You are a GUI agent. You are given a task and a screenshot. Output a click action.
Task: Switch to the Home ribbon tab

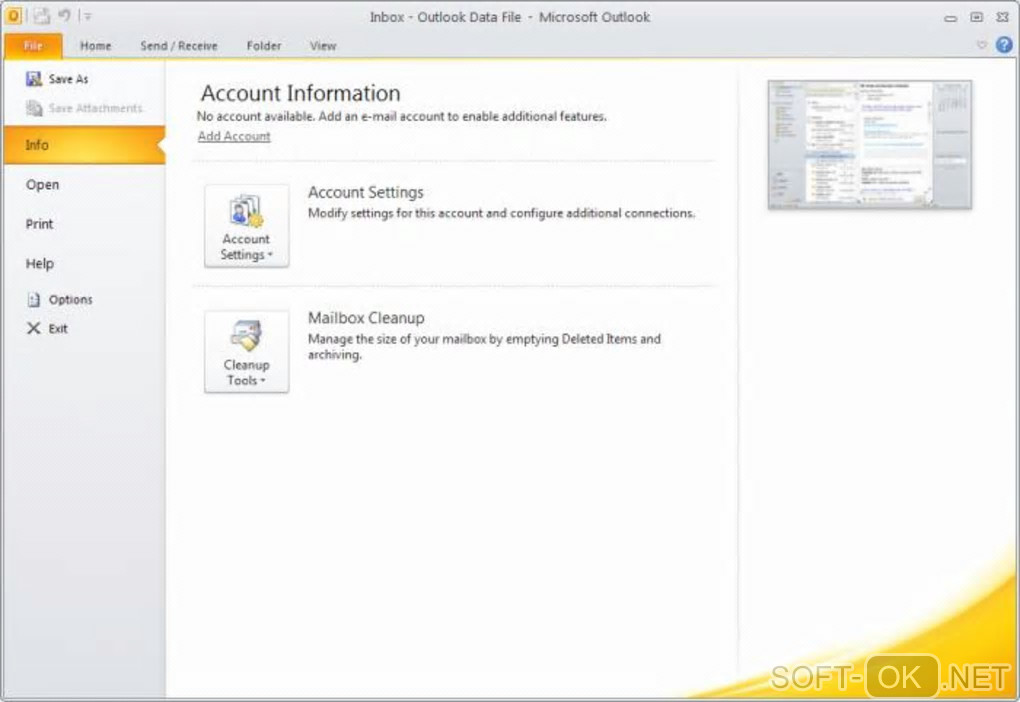96,46
